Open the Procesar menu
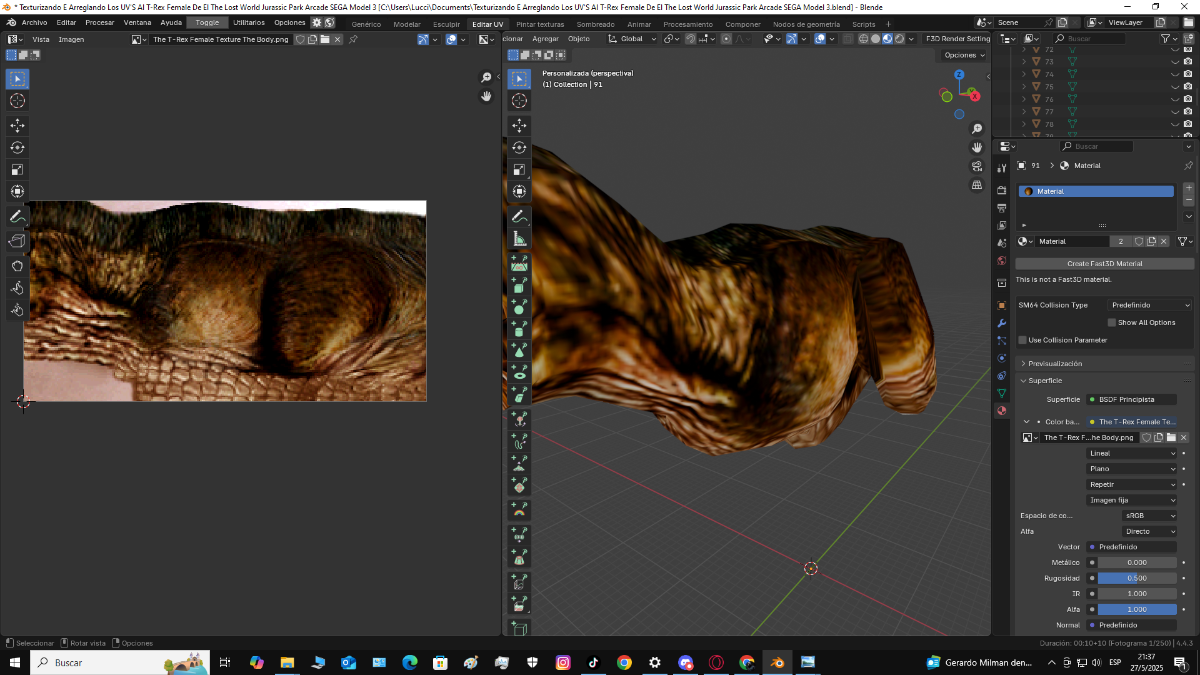Viewport: 1200px width, 675px height. point(99,22)
